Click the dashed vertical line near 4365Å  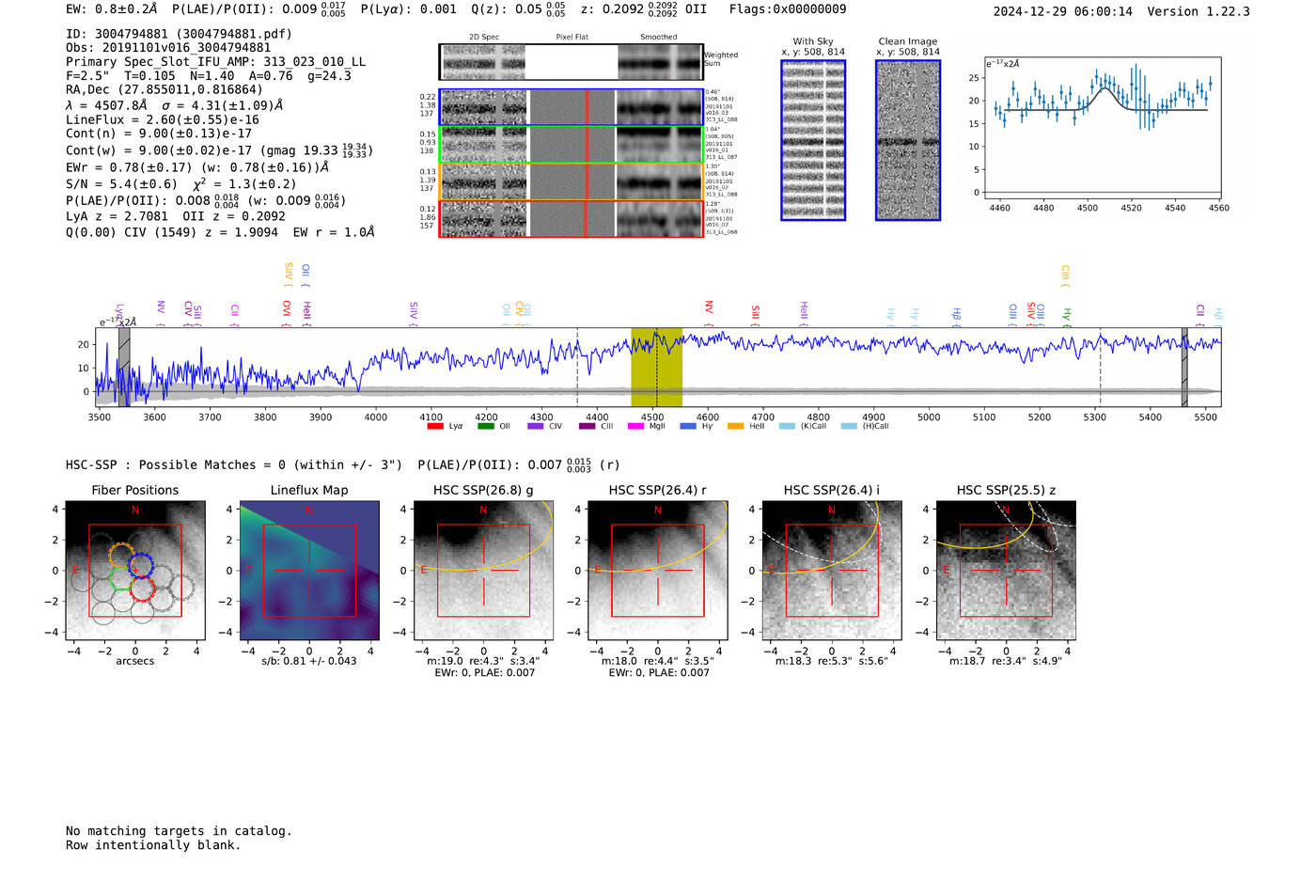point(577,368)
